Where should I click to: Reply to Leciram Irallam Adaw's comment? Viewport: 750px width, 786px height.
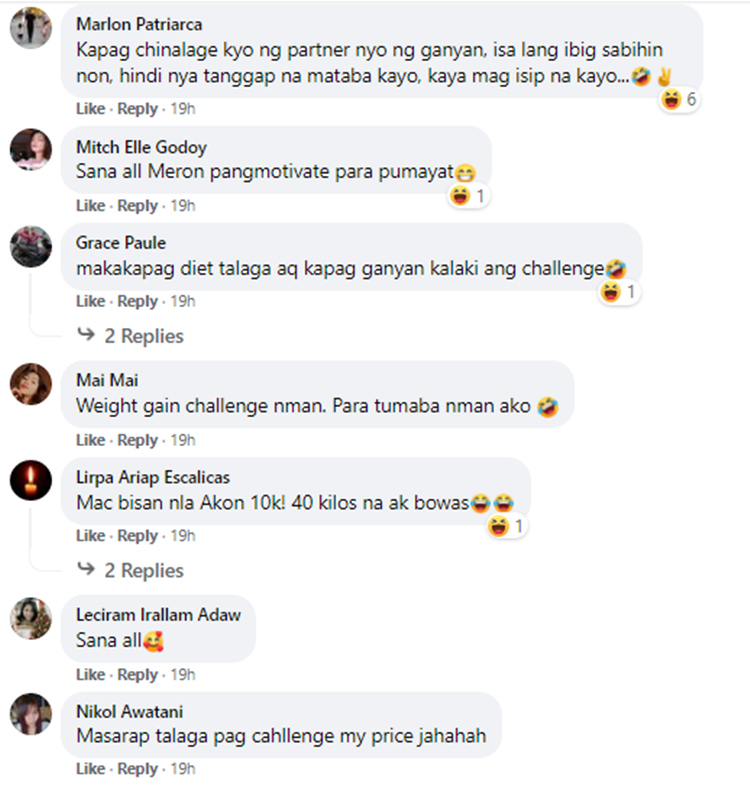coord(137,675)
